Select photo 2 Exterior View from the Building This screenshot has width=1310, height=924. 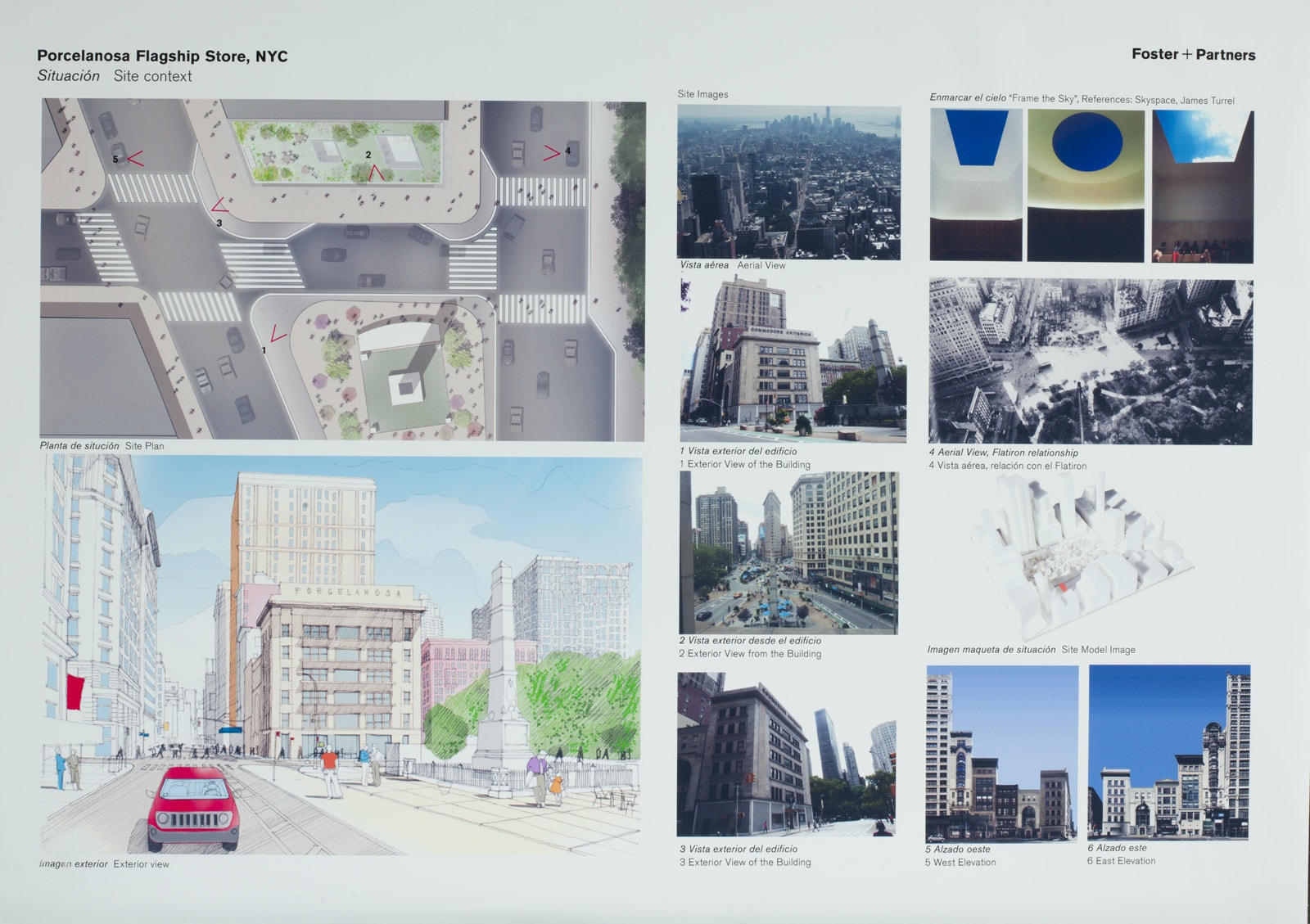pos(788,552)
